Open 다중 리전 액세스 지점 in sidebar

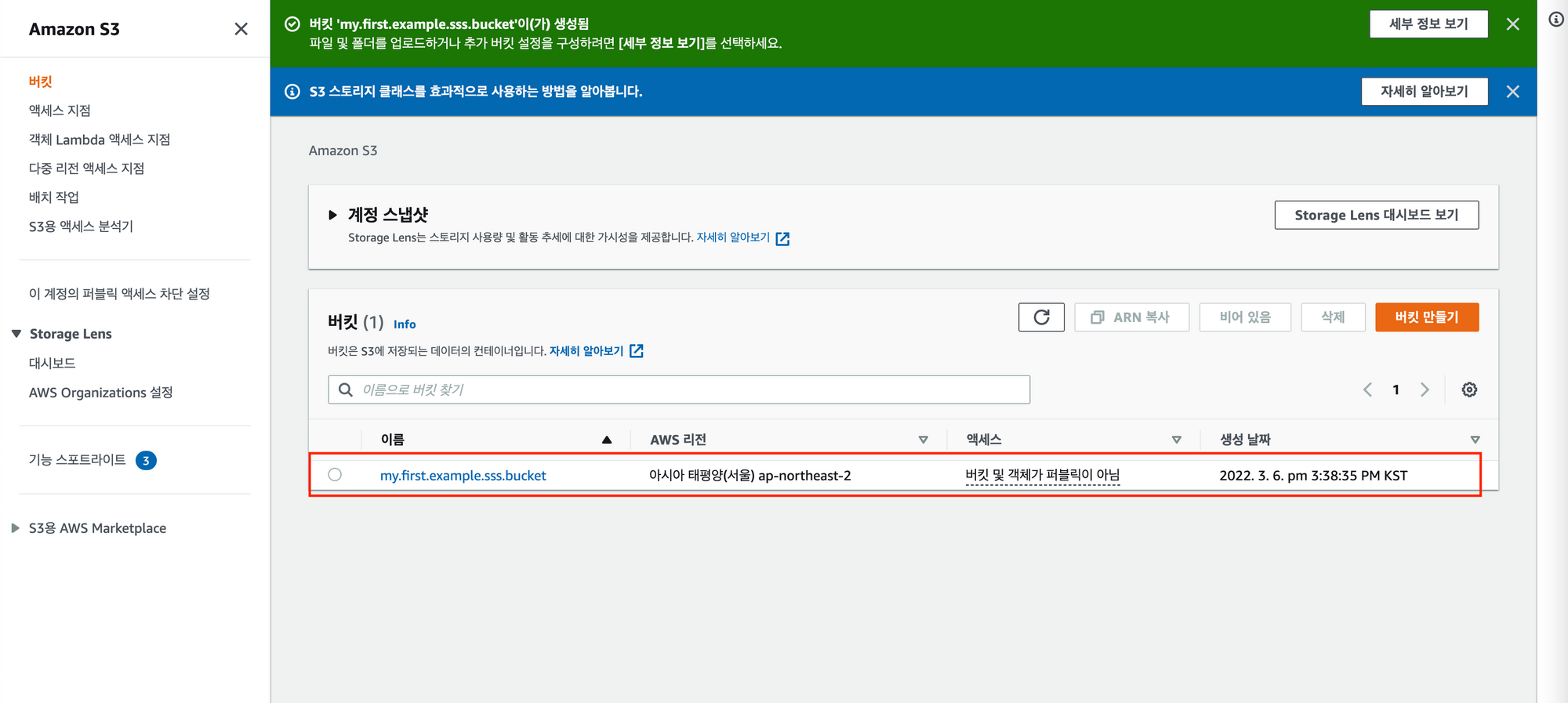click(x=86, y=169)
